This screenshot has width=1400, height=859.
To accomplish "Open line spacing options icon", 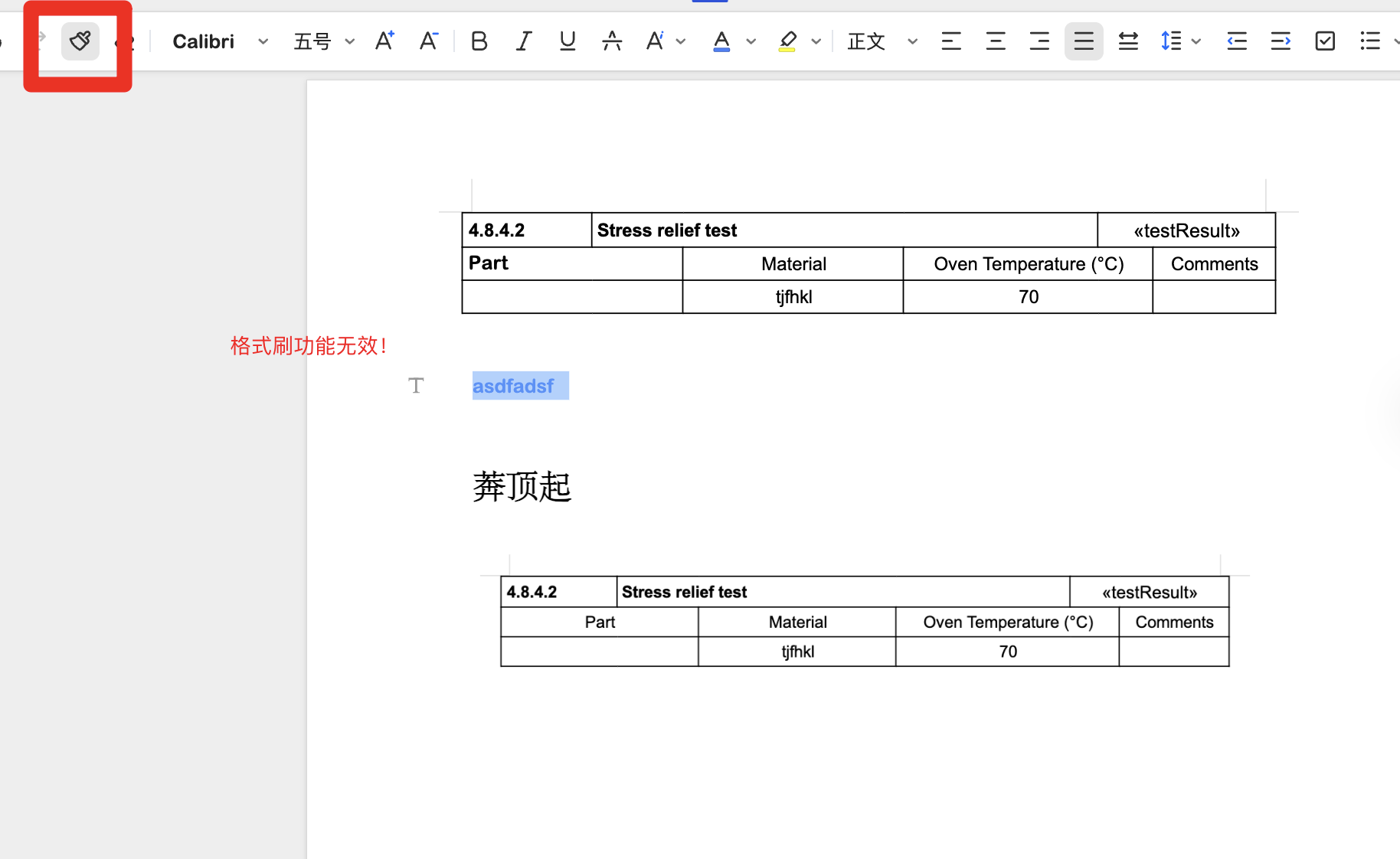I will pos(1171,41).
